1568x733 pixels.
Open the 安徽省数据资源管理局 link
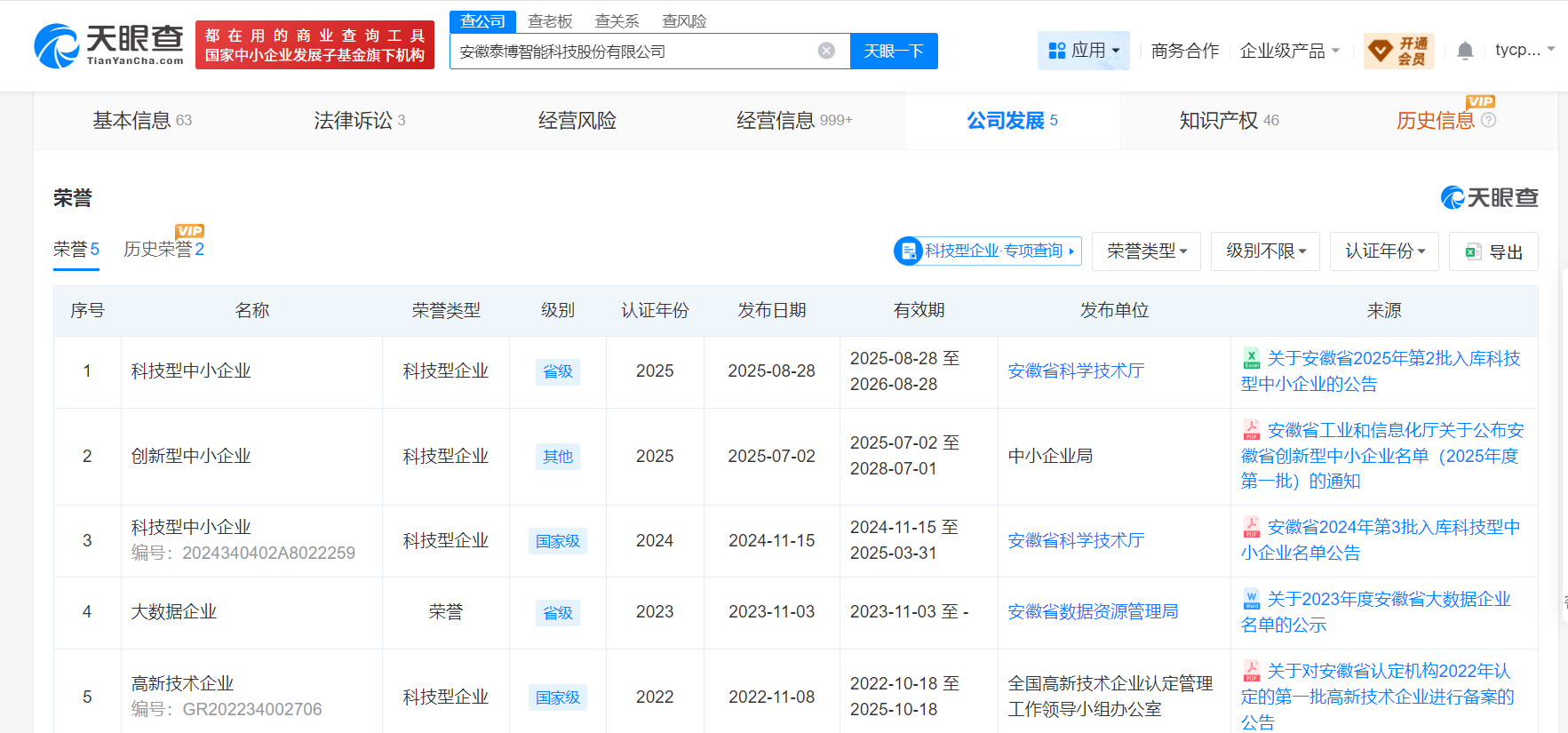(1093, 612)
